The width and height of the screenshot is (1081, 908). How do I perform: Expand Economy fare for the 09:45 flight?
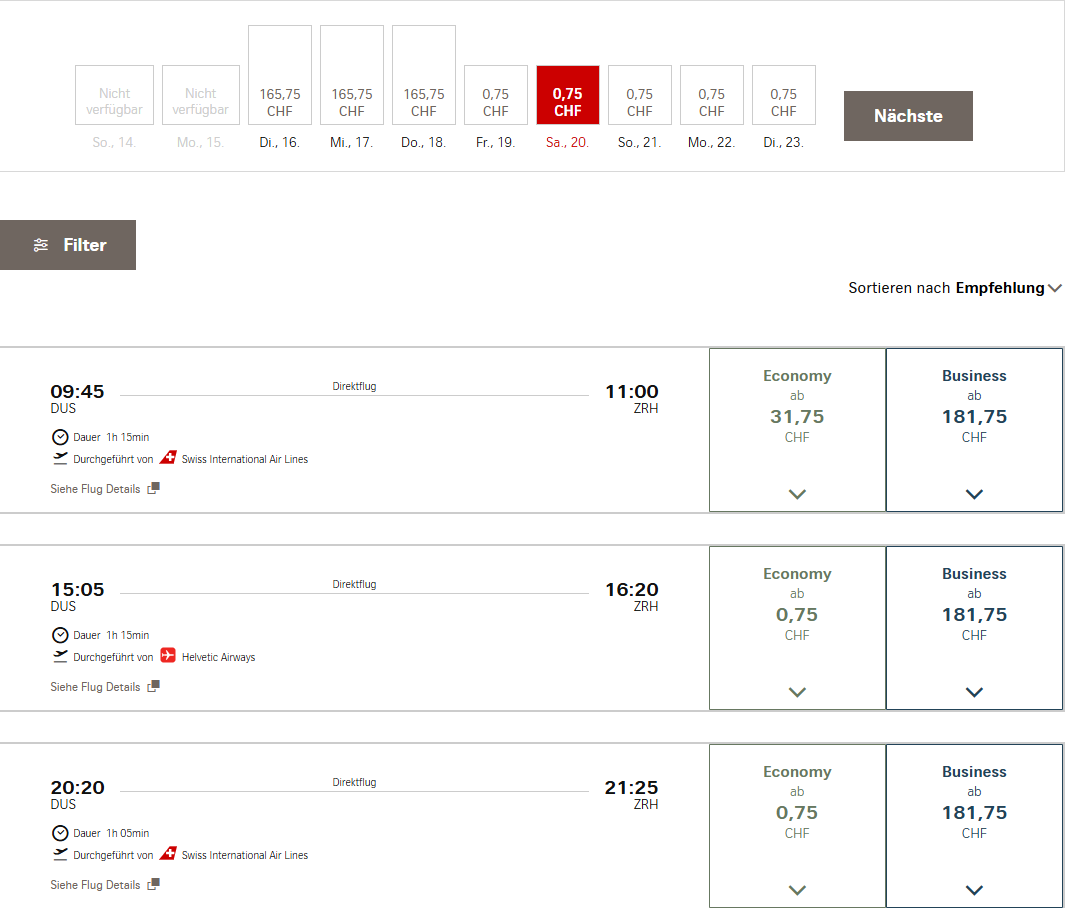pyautogui.click(x=797, y=493)
